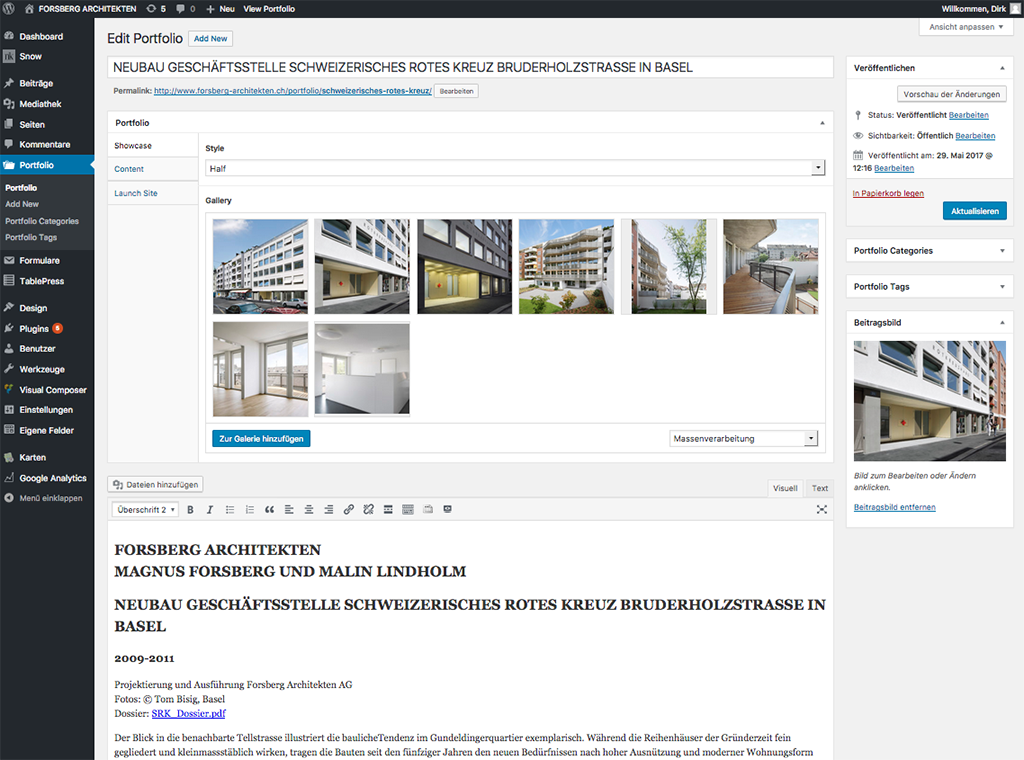
Task: Toggle the editor toolbar kitchen sink
Action: (408, 510)
